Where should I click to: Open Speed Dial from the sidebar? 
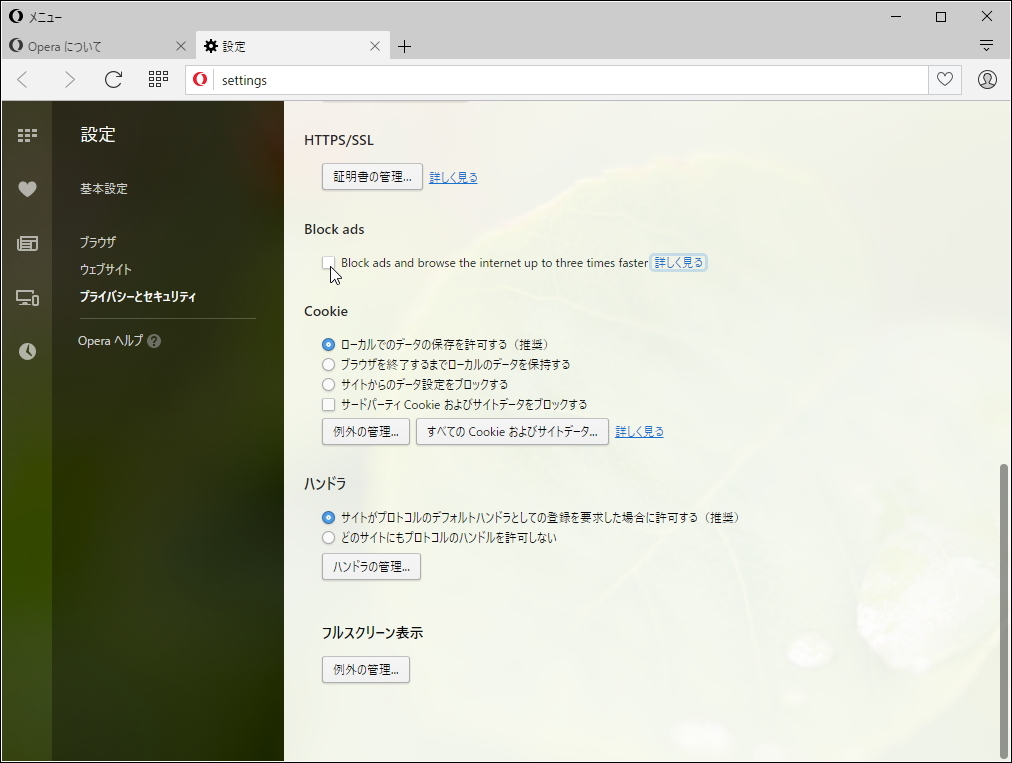click(x=27, y=134)
